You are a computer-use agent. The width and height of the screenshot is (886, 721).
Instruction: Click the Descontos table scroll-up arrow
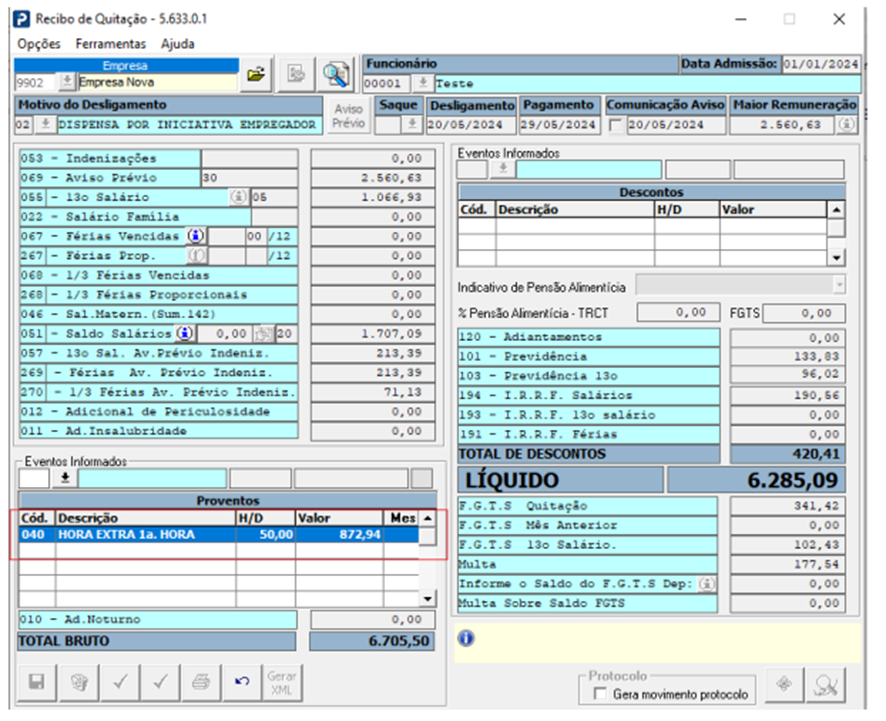(836, 210)
